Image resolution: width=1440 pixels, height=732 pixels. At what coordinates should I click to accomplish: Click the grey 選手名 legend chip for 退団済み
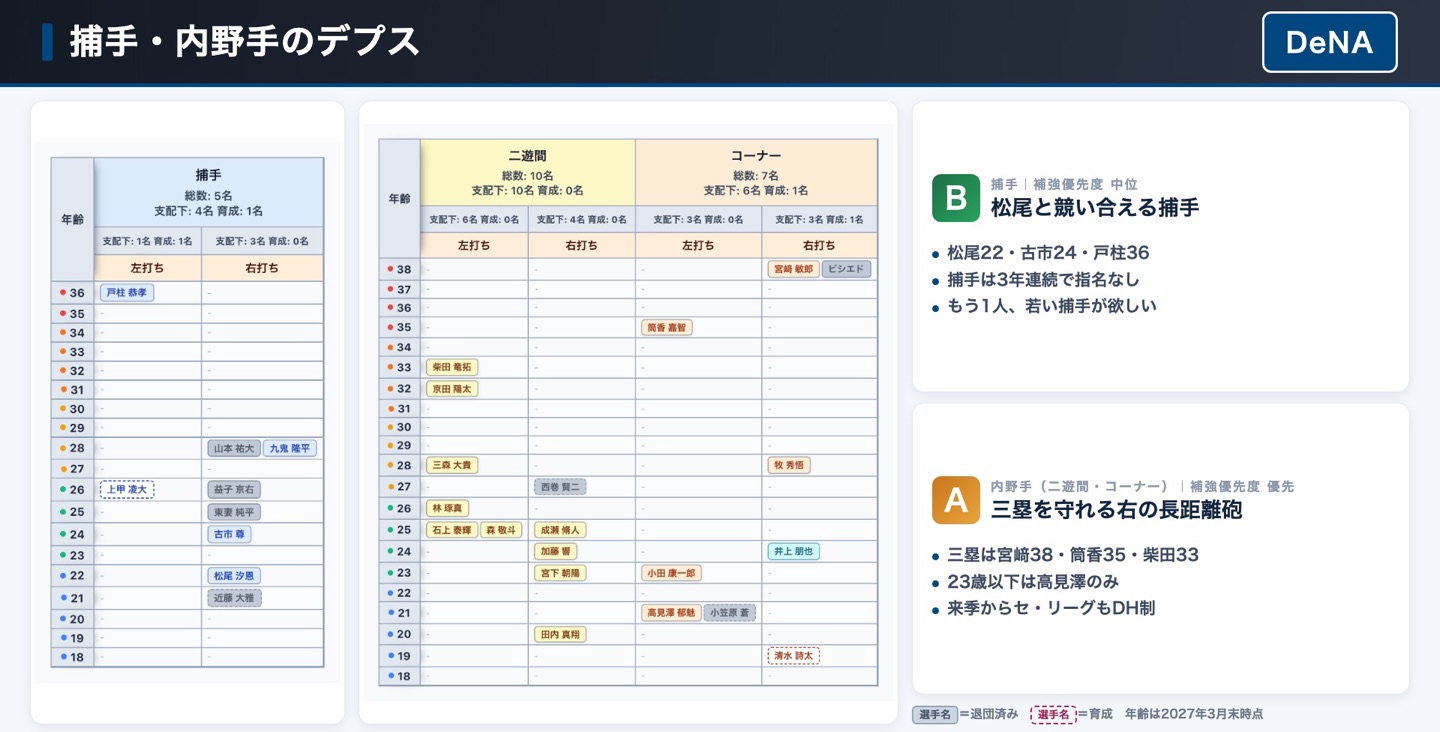click(934, 714)
